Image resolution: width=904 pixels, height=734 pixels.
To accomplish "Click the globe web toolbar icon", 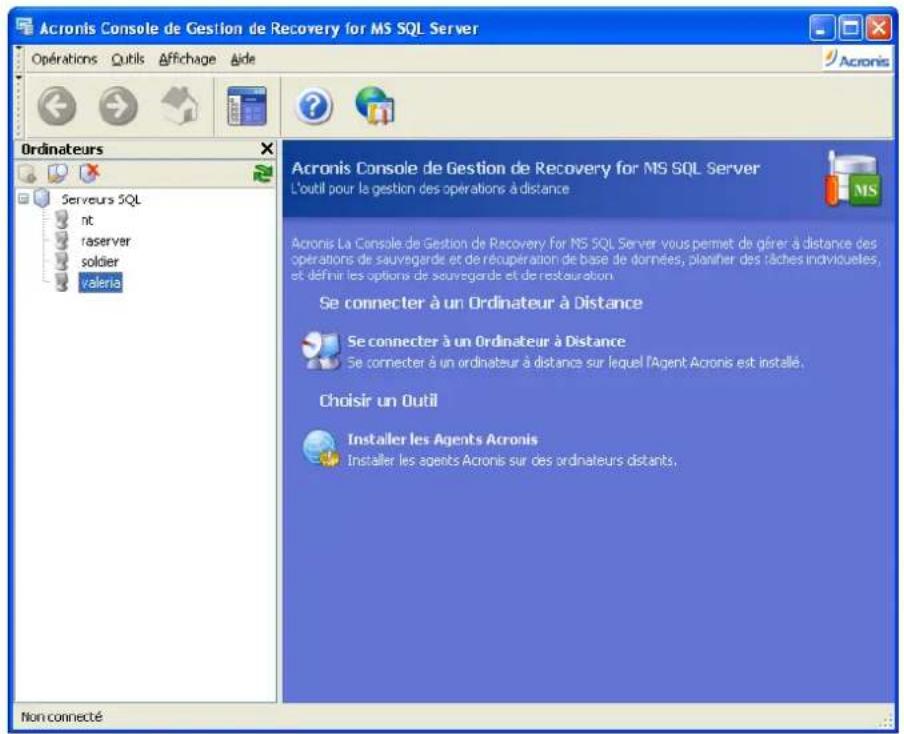I will [375, 106].
